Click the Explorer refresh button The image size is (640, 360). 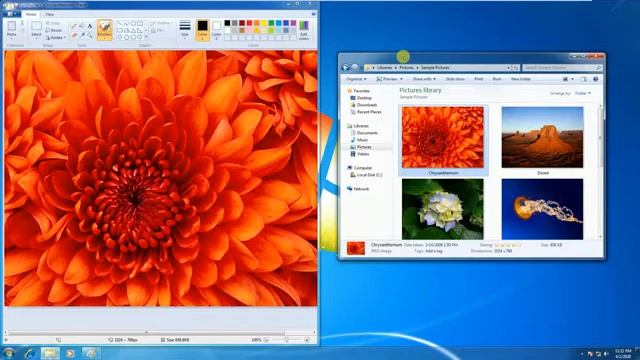pos(516,68)
